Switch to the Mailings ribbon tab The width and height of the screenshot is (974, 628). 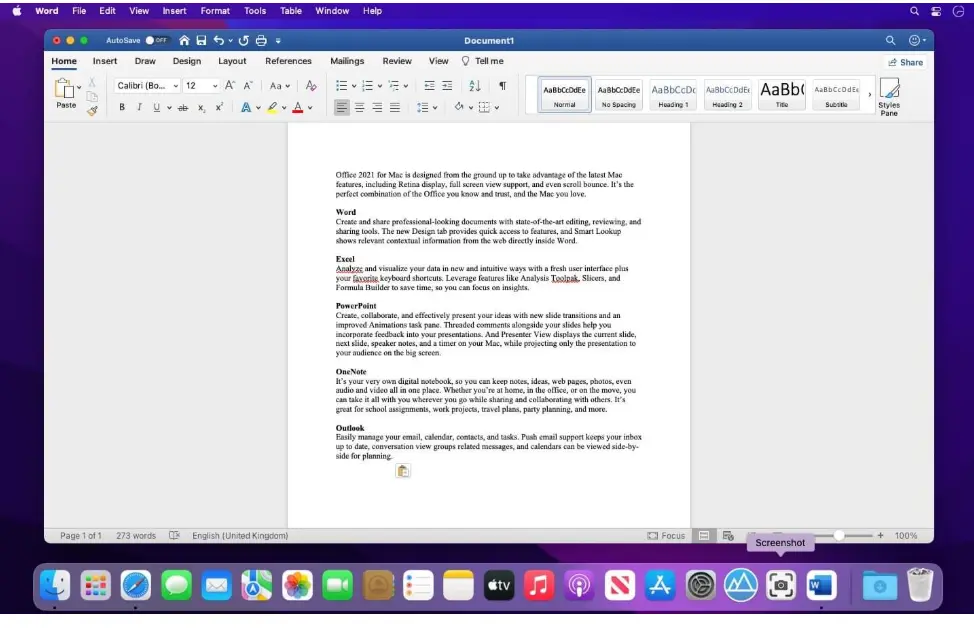(x=347, y=61)
